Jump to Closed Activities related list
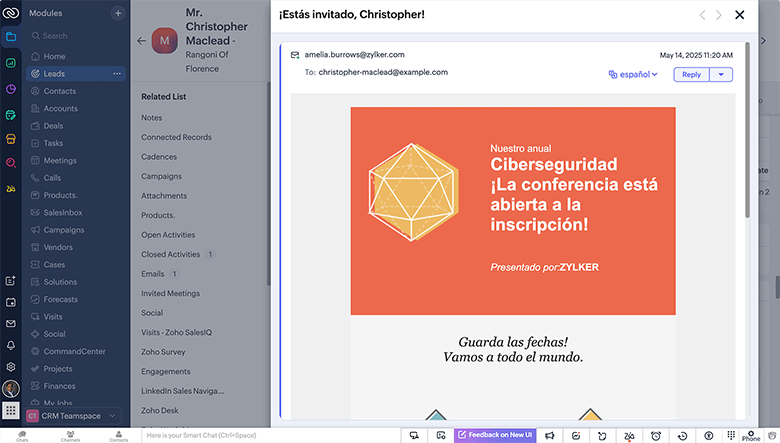The height and width of the screenshot is (443, 780). click(x=171, y=254)
